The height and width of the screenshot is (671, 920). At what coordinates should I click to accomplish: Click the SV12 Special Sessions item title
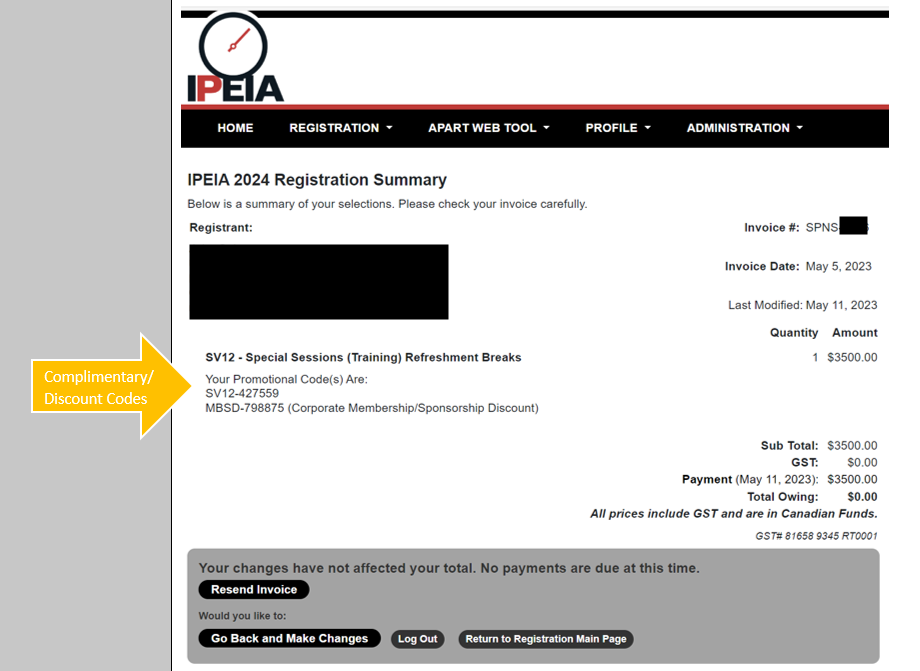363,357
